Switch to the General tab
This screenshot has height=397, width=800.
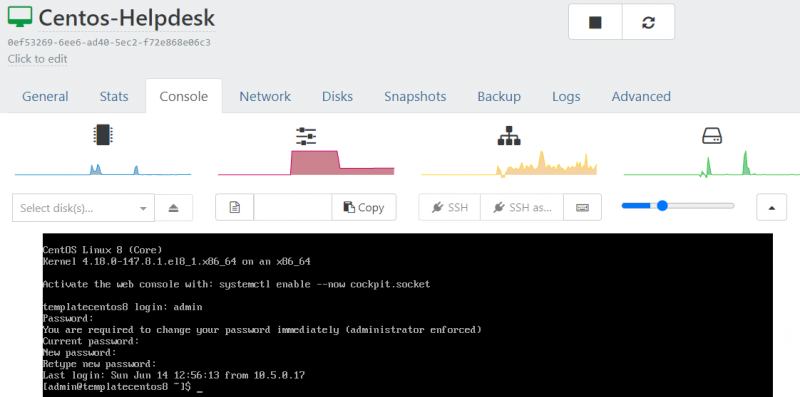click(x=45, y=96)
